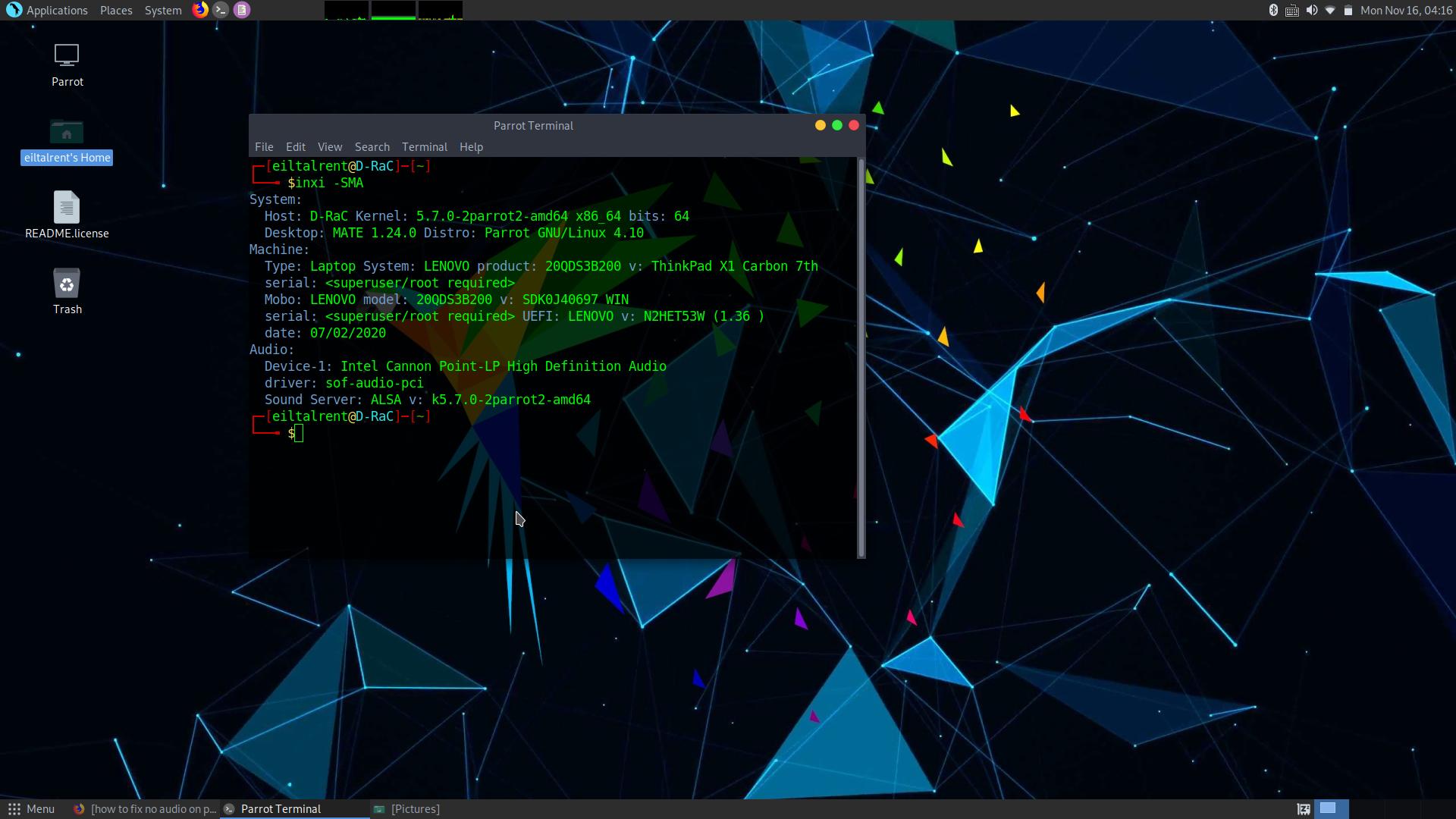The height and width of the screenshot is (819, 1456).
Task: Click the kernel version '5.7.0-2parrot2-amd64'
Action: pyautogui.click(x=491, y=216)
